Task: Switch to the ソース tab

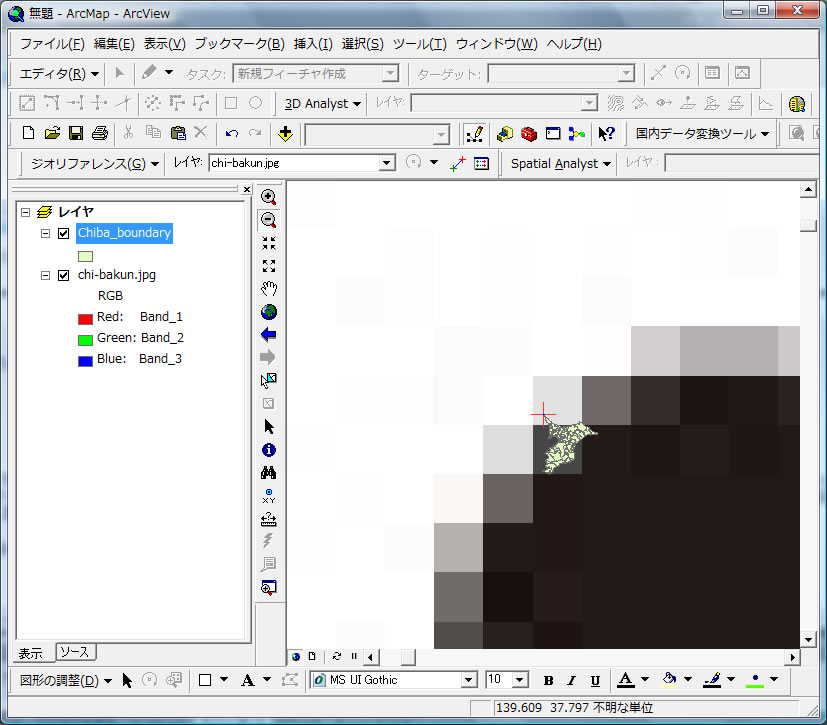Action: 74,652
